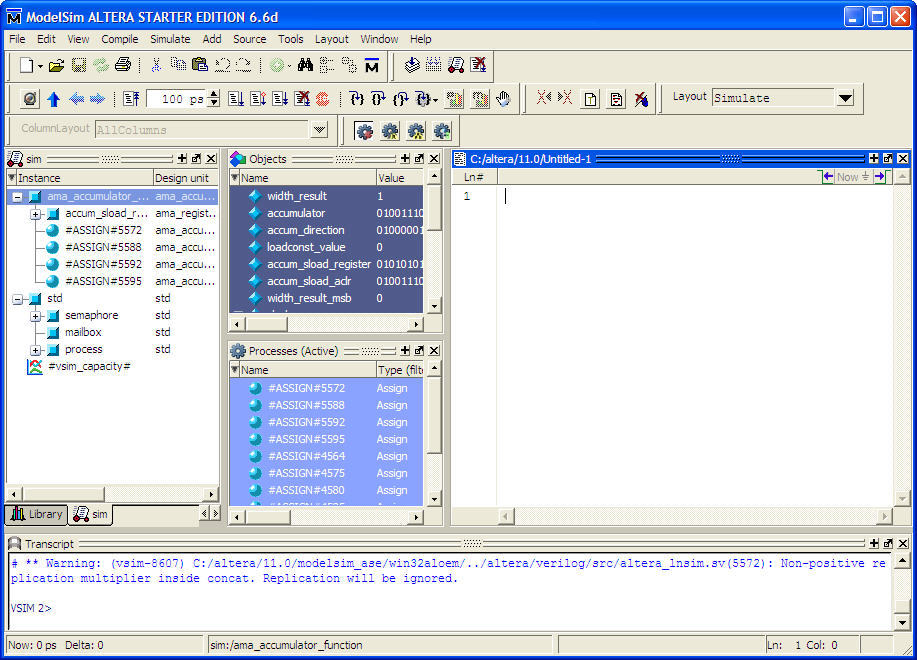
Task: Click the run length 100 ps field
Action: click(175, 99)
